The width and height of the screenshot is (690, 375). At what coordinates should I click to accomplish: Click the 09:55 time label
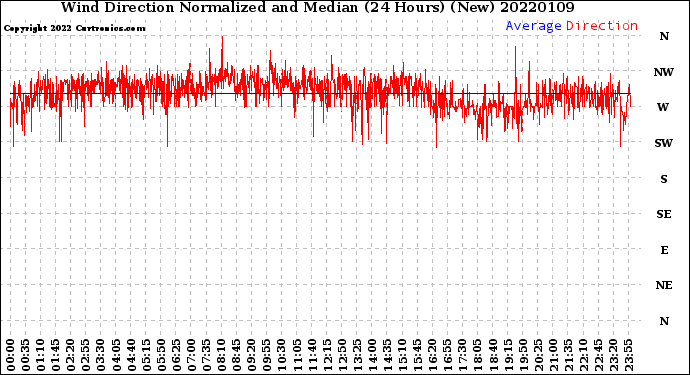(267, 355)
